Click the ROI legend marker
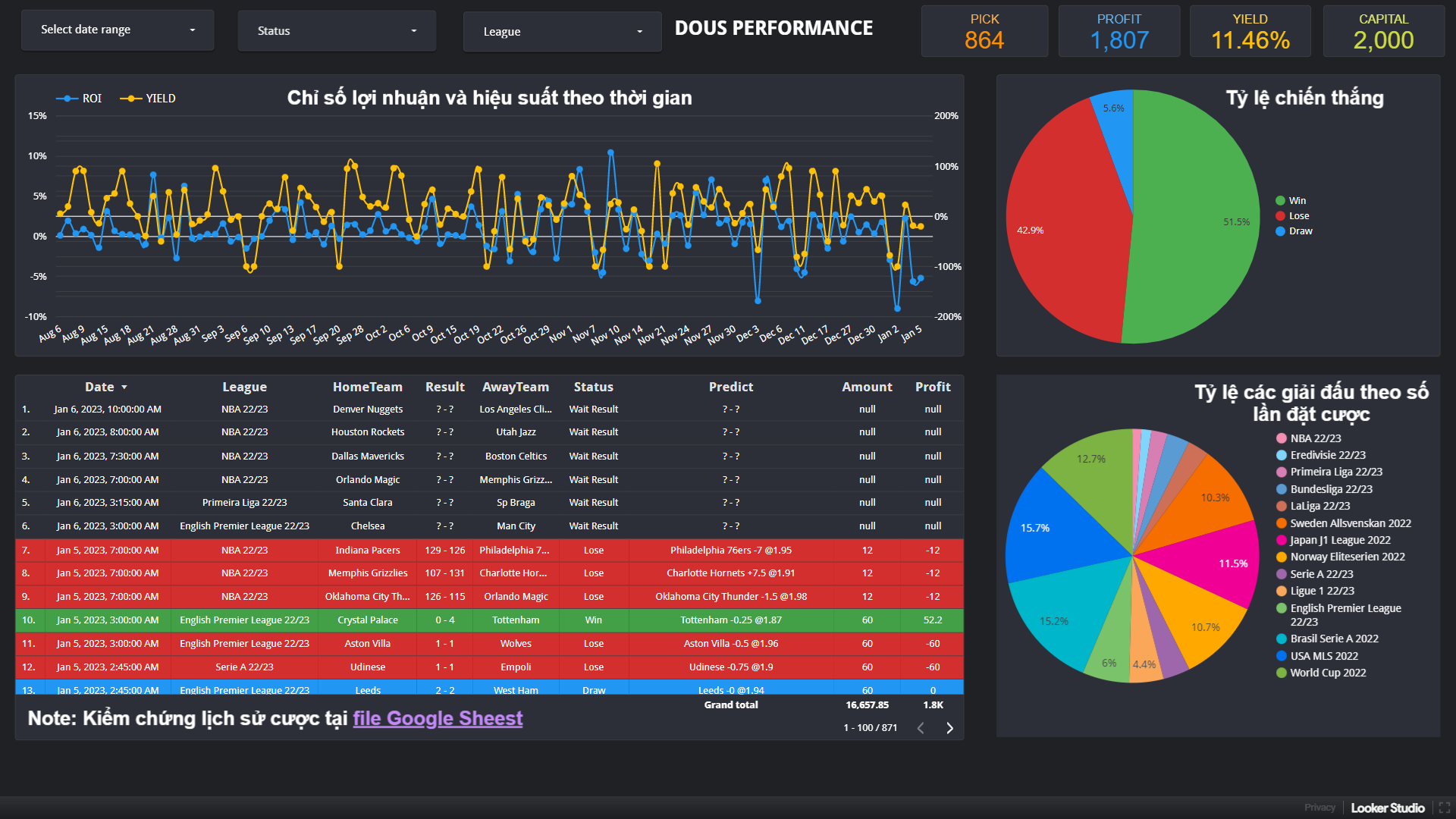This screenshot has width=1456, height=819. click(67, 99)
